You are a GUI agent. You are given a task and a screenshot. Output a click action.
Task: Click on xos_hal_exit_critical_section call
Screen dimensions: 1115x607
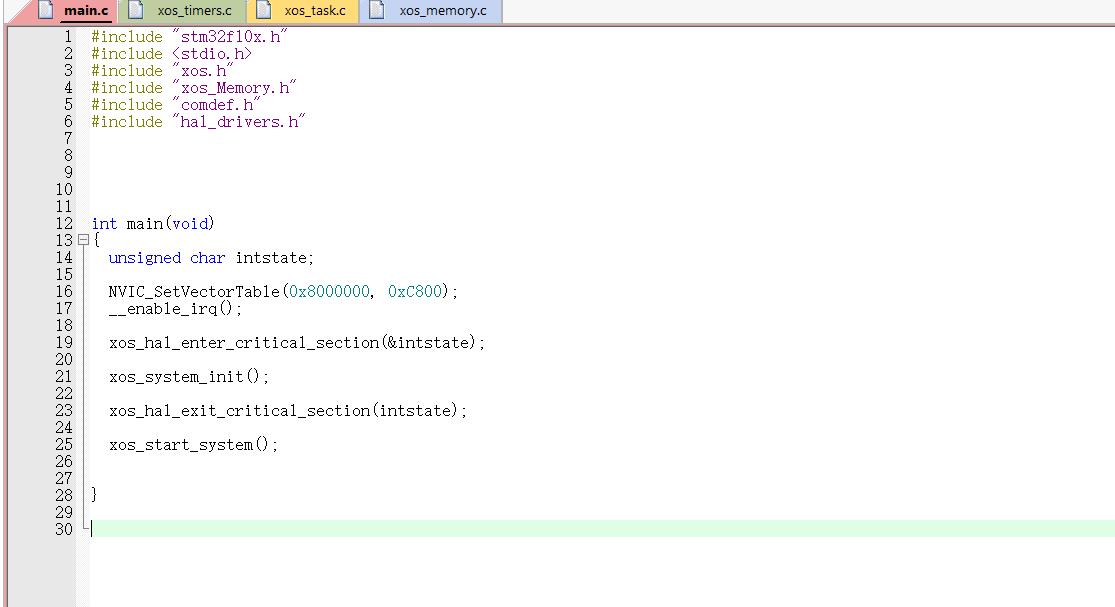pyautogui.click(x=288, y=411)
